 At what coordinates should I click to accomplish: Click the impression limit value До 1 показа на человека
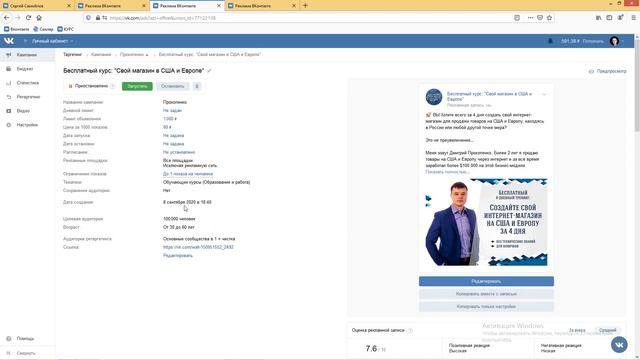(188, 174)
